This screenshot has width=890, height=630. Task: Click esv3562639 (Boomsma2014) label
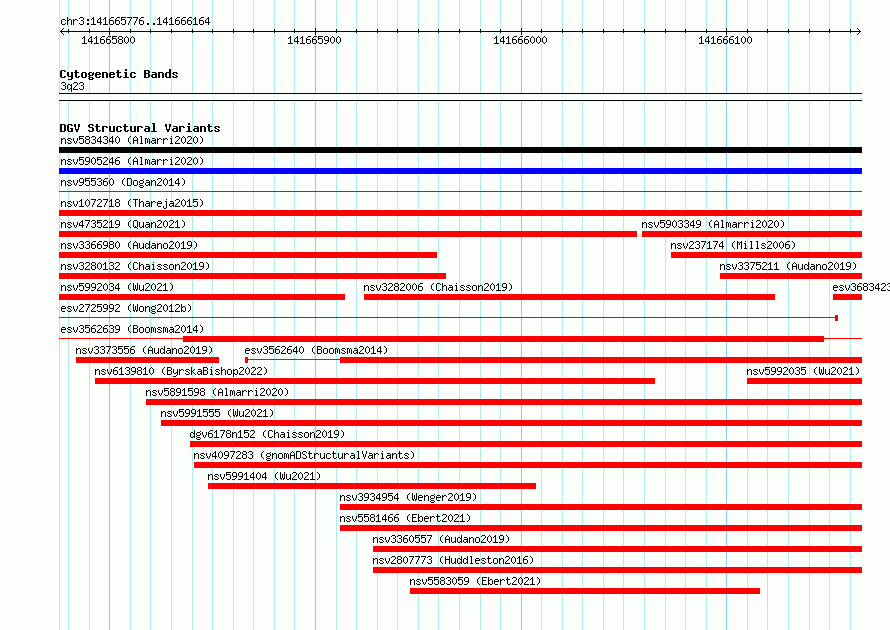tap(132, 329)
